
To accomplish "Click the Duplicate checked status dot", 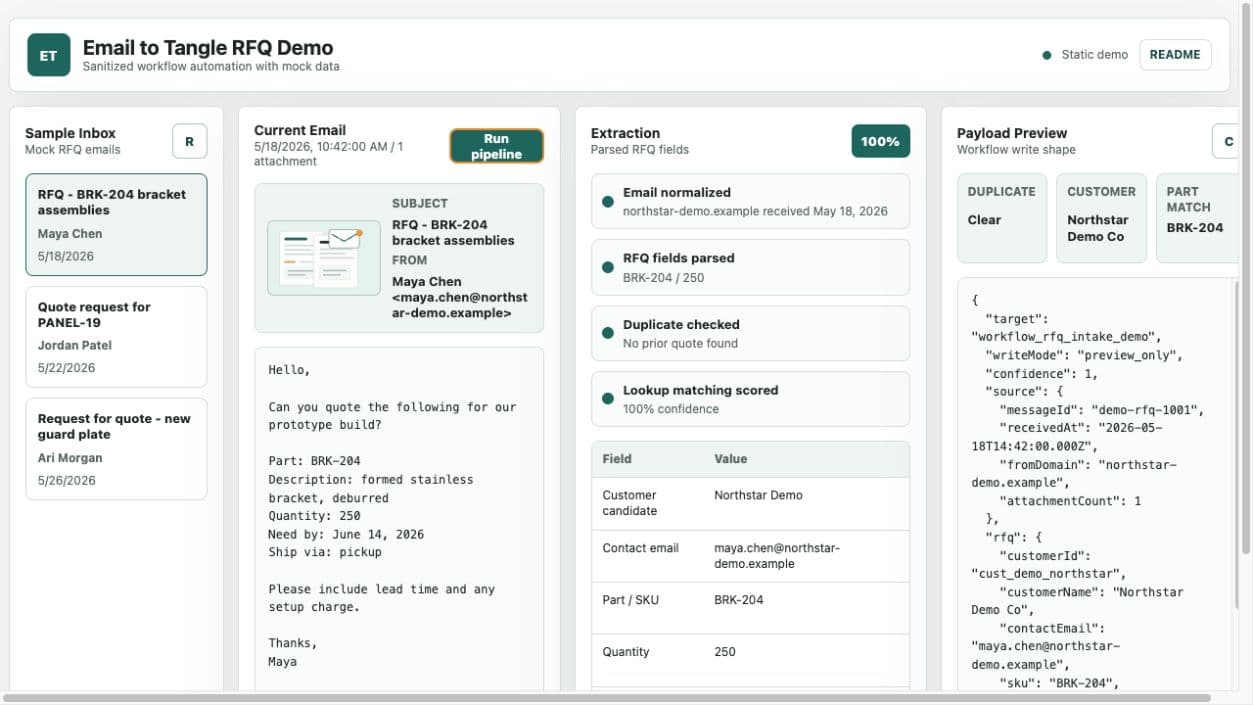I will pos(607,333).
